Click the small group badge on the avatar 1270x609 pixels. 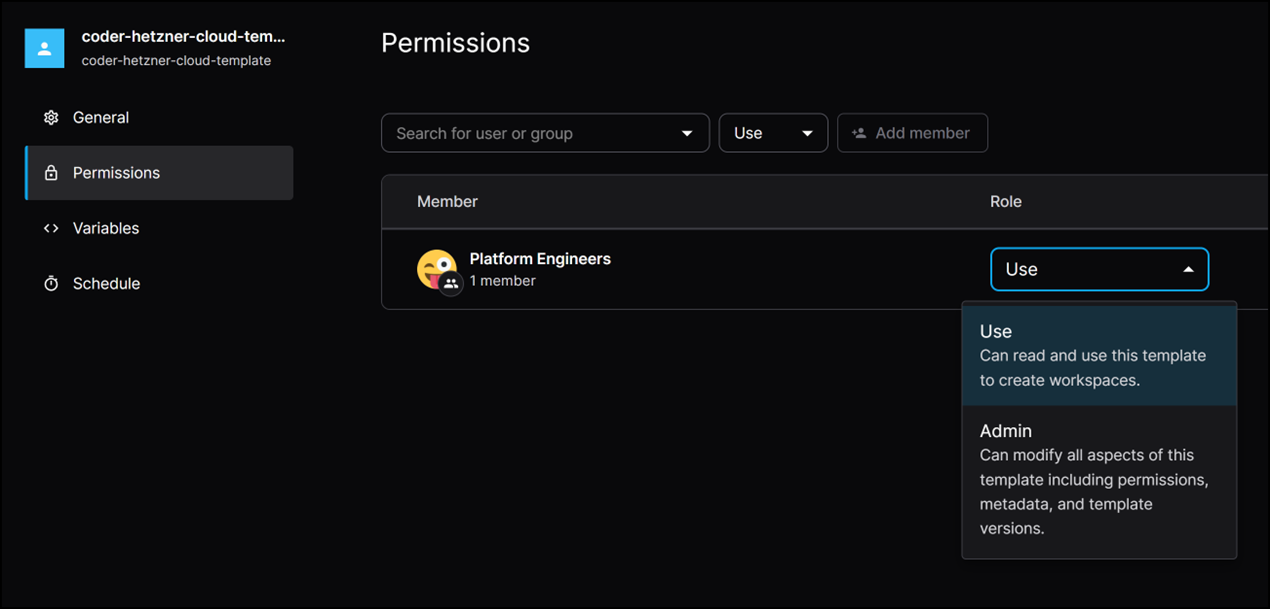[x=452, y=285]
